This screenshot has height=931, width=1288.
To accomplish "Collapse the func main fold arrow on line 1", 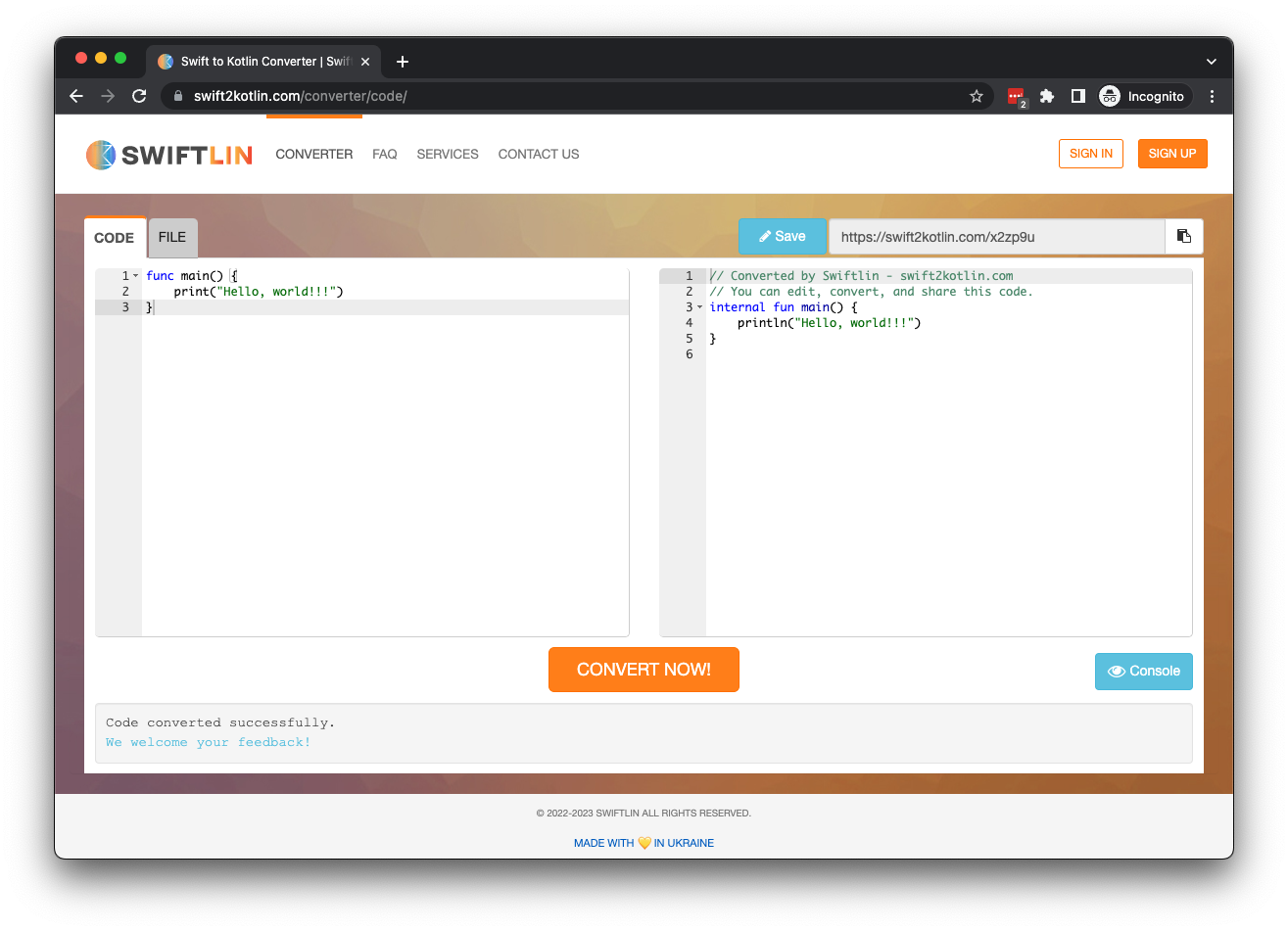I will (x=136, y=276).
